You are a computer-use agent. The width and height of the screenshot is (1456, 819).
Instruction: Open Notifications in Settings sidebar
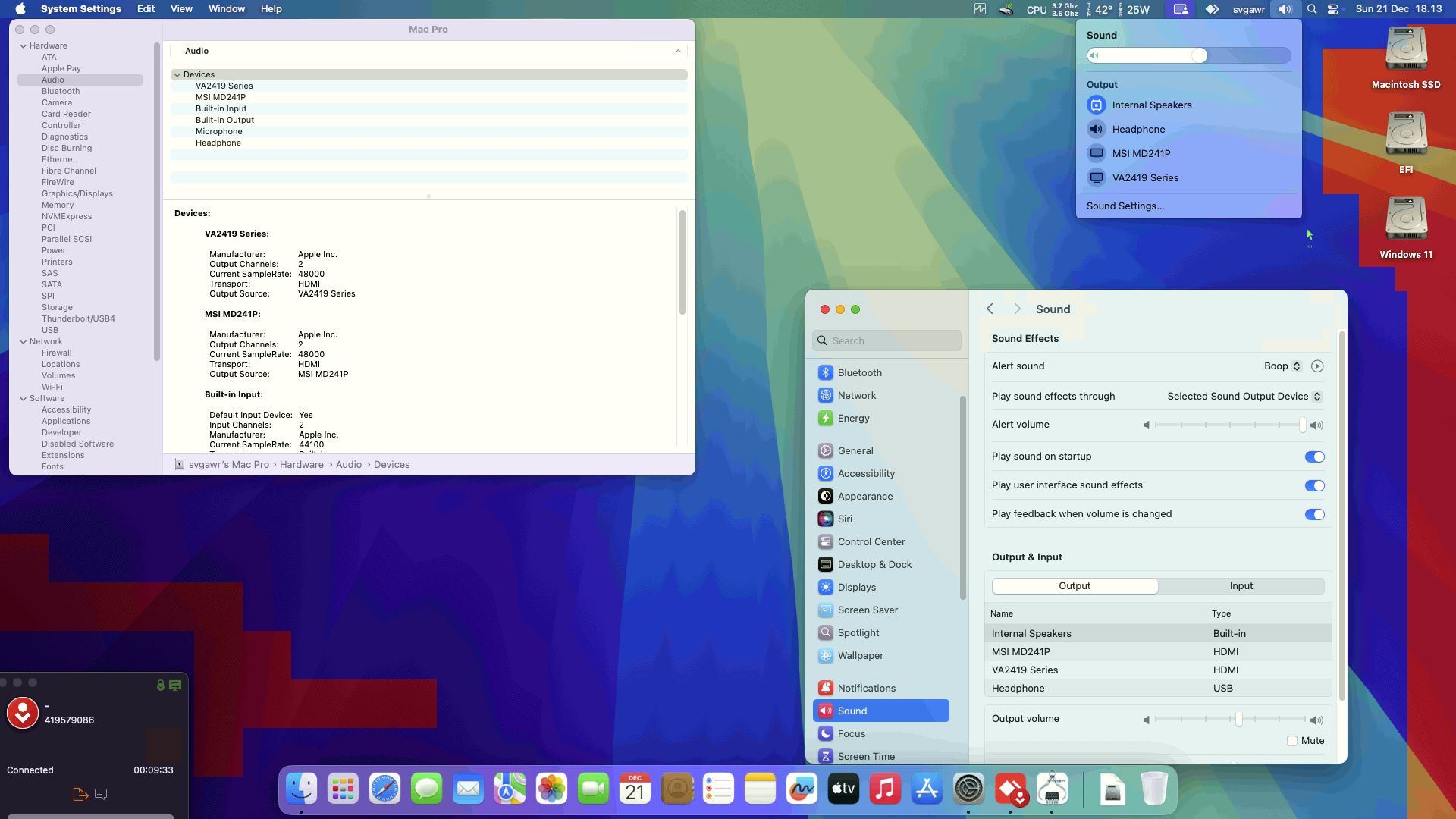[881, 689]
